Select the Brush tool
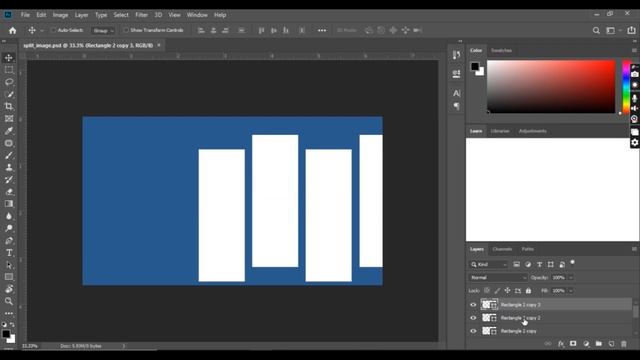Image resolution: width=640 pixels, height=360 pixels. 9,156
